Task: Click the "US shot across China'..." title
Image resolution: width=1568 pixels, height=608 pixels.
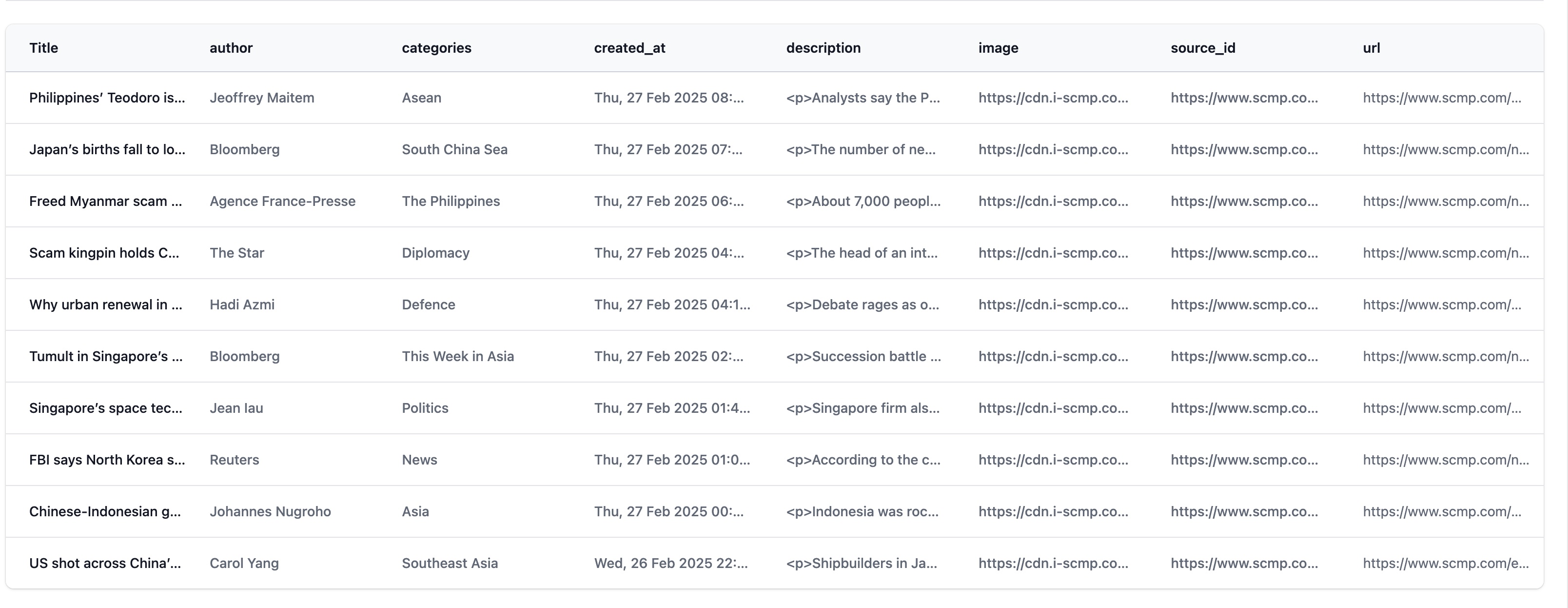Action: coord(105,564)
